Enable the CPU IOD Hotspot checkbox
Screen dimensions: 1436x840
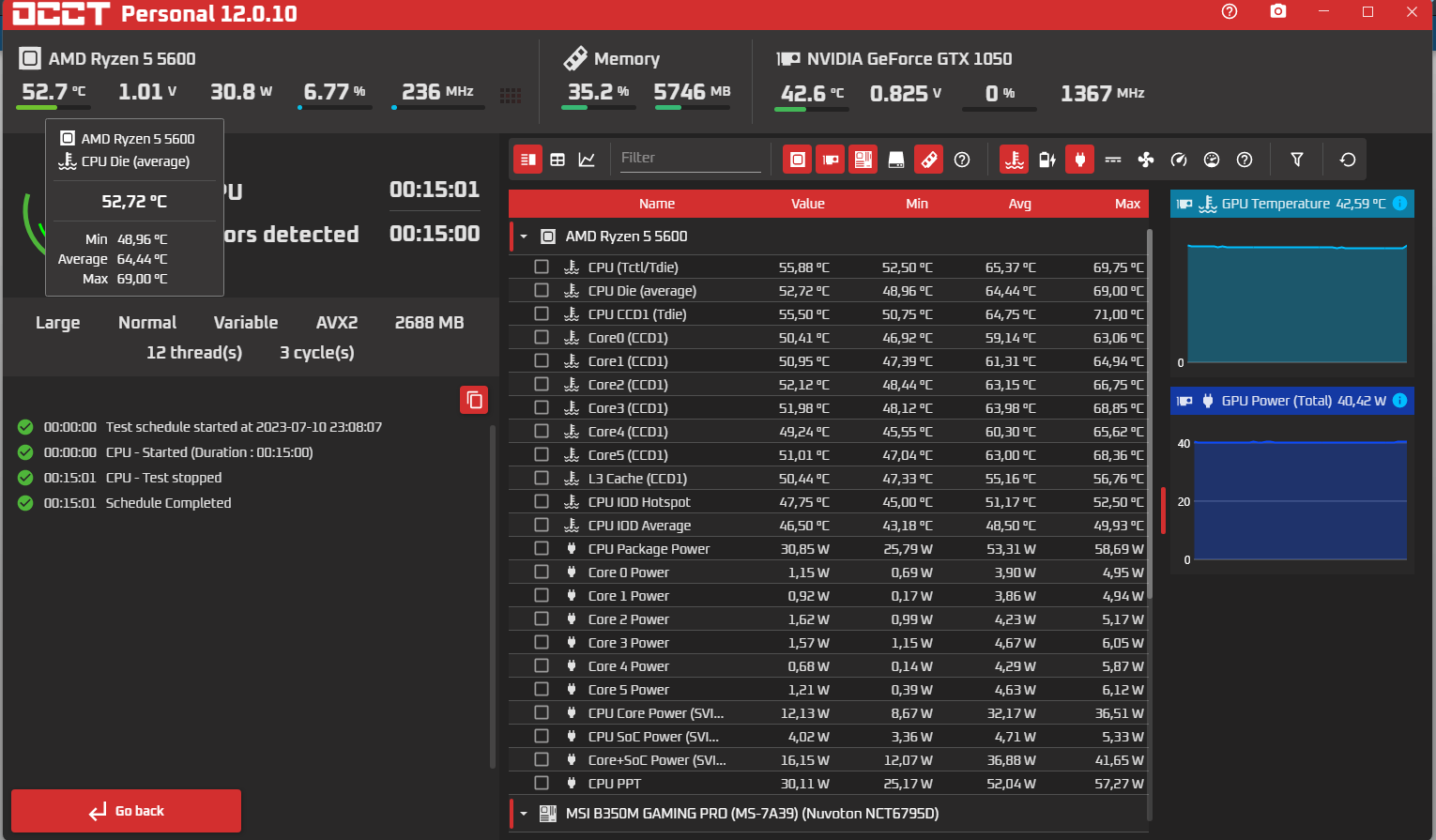(542, 501)
